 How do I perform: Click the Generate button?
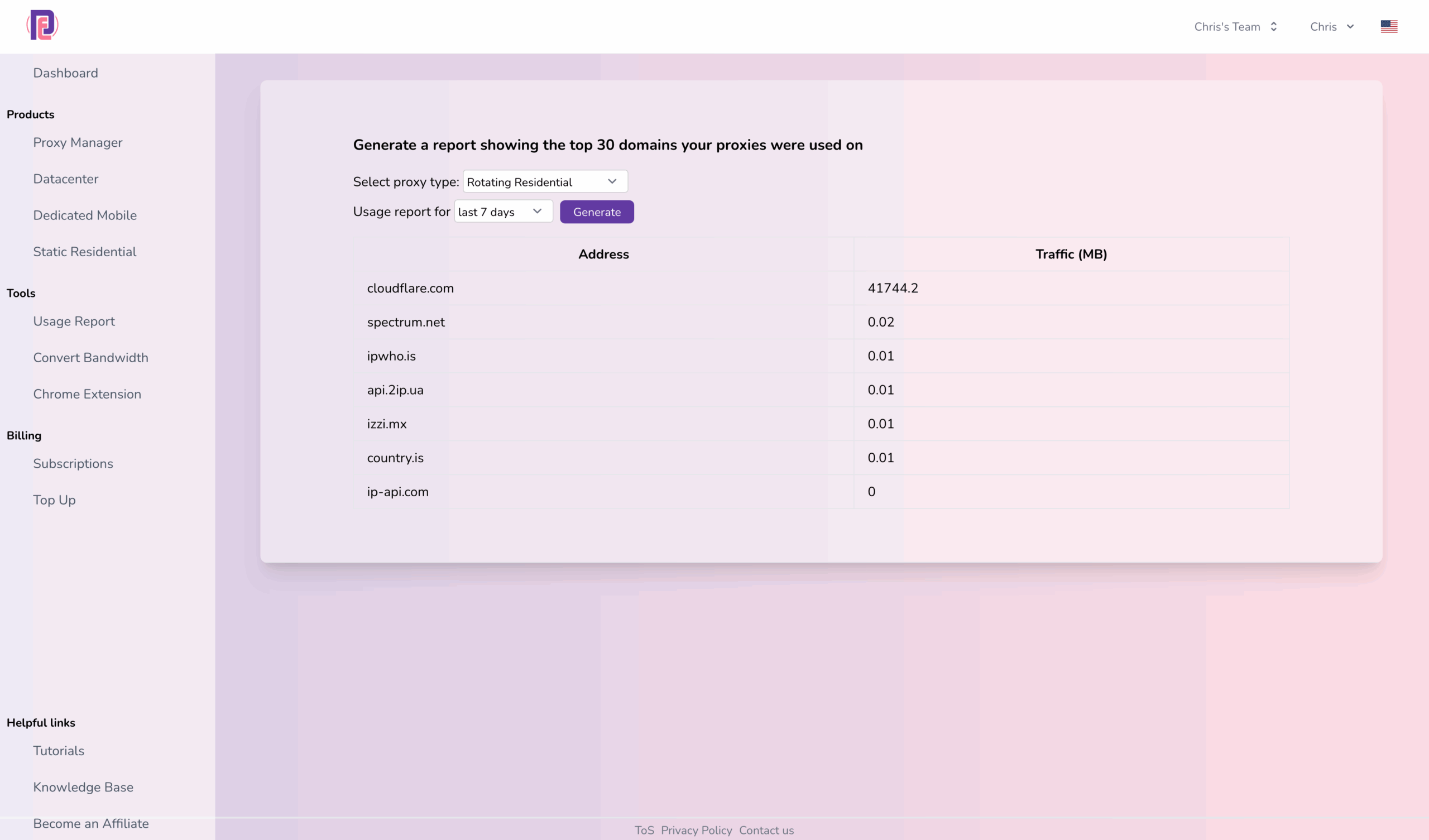click(x=597, y=212)
